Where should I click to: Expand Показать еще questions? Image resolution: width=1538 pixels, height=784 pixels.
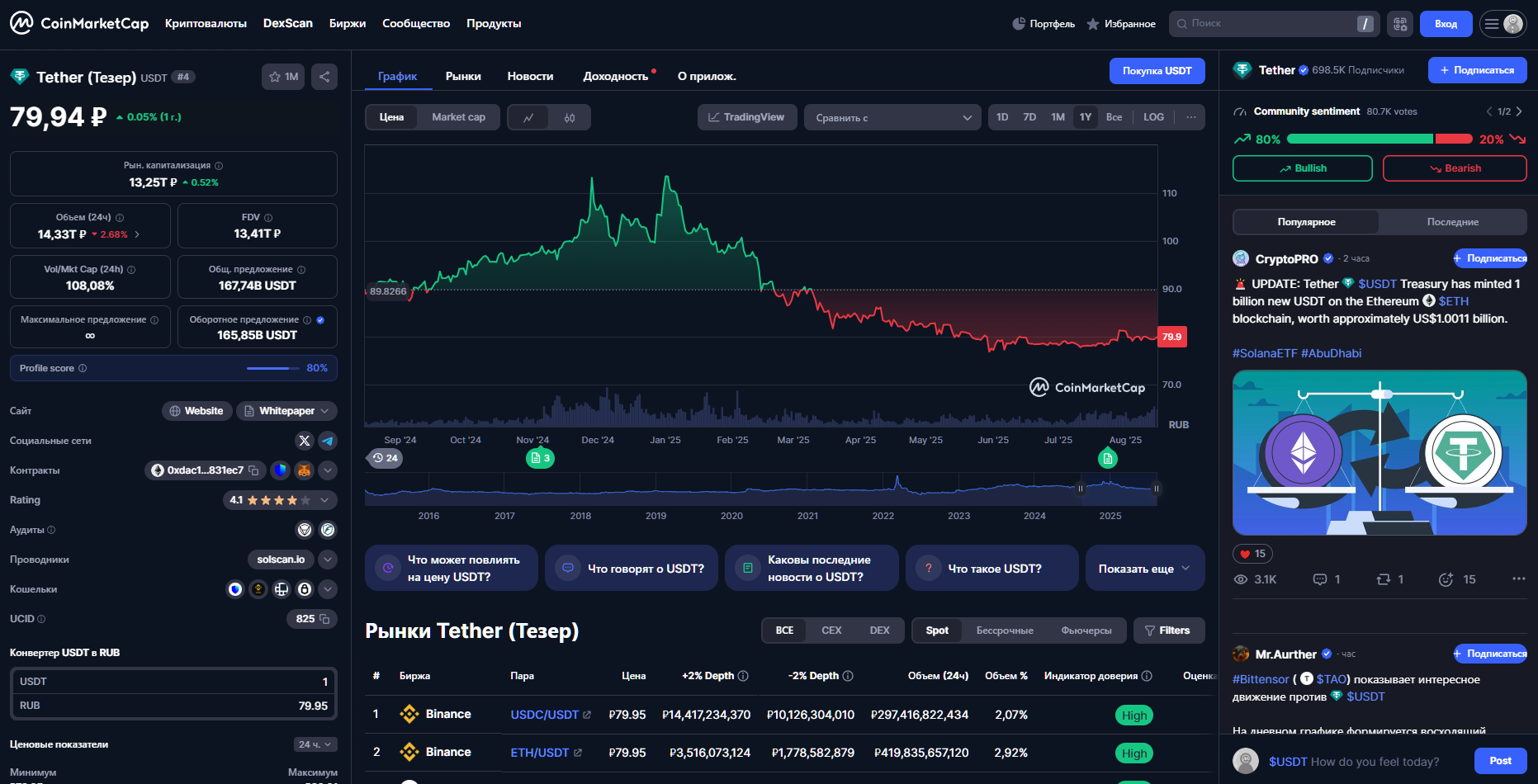tap(1145, 568)
